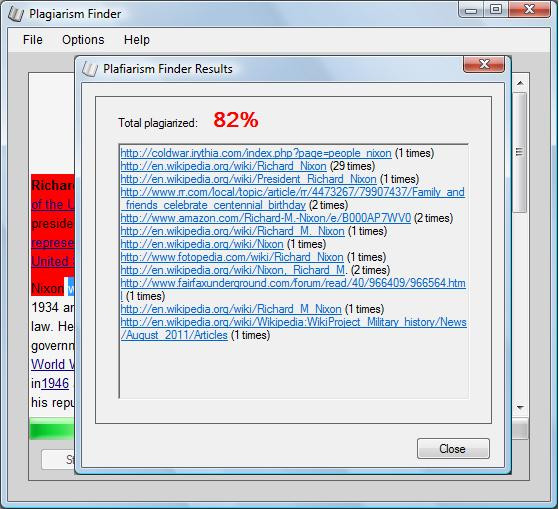Open the amazon.com Richard-M.-Nixon link
Screen dimensions: 559x509
(266, 218)
